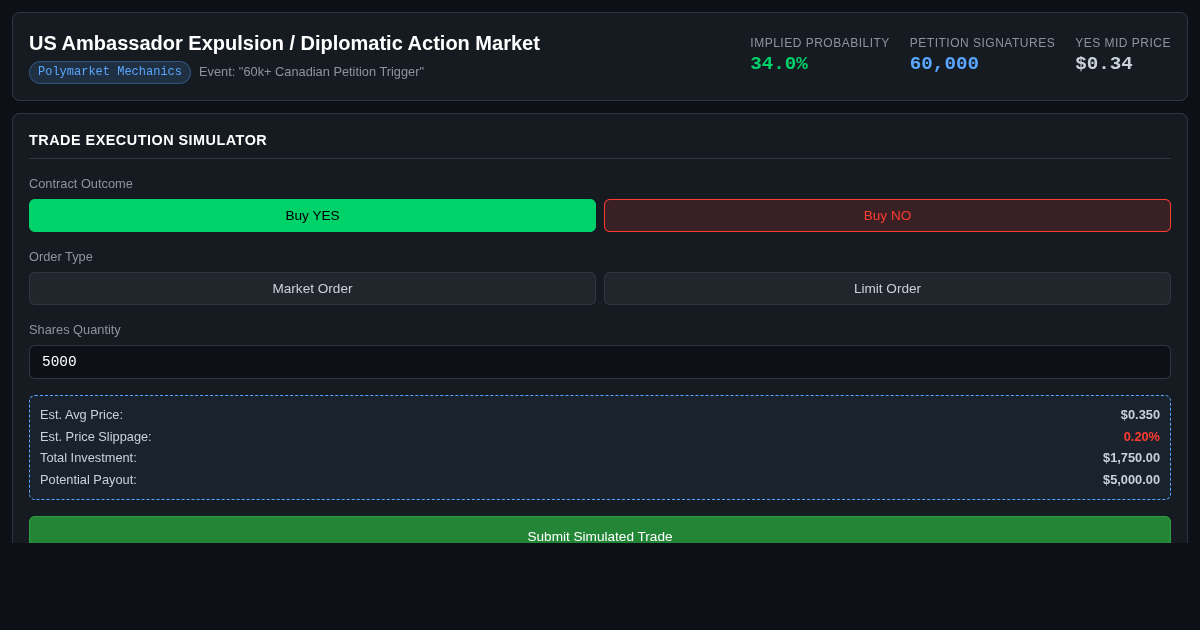Click the $1,750.00 total investment value
Screen dimensions: 1200x630
1131,457
